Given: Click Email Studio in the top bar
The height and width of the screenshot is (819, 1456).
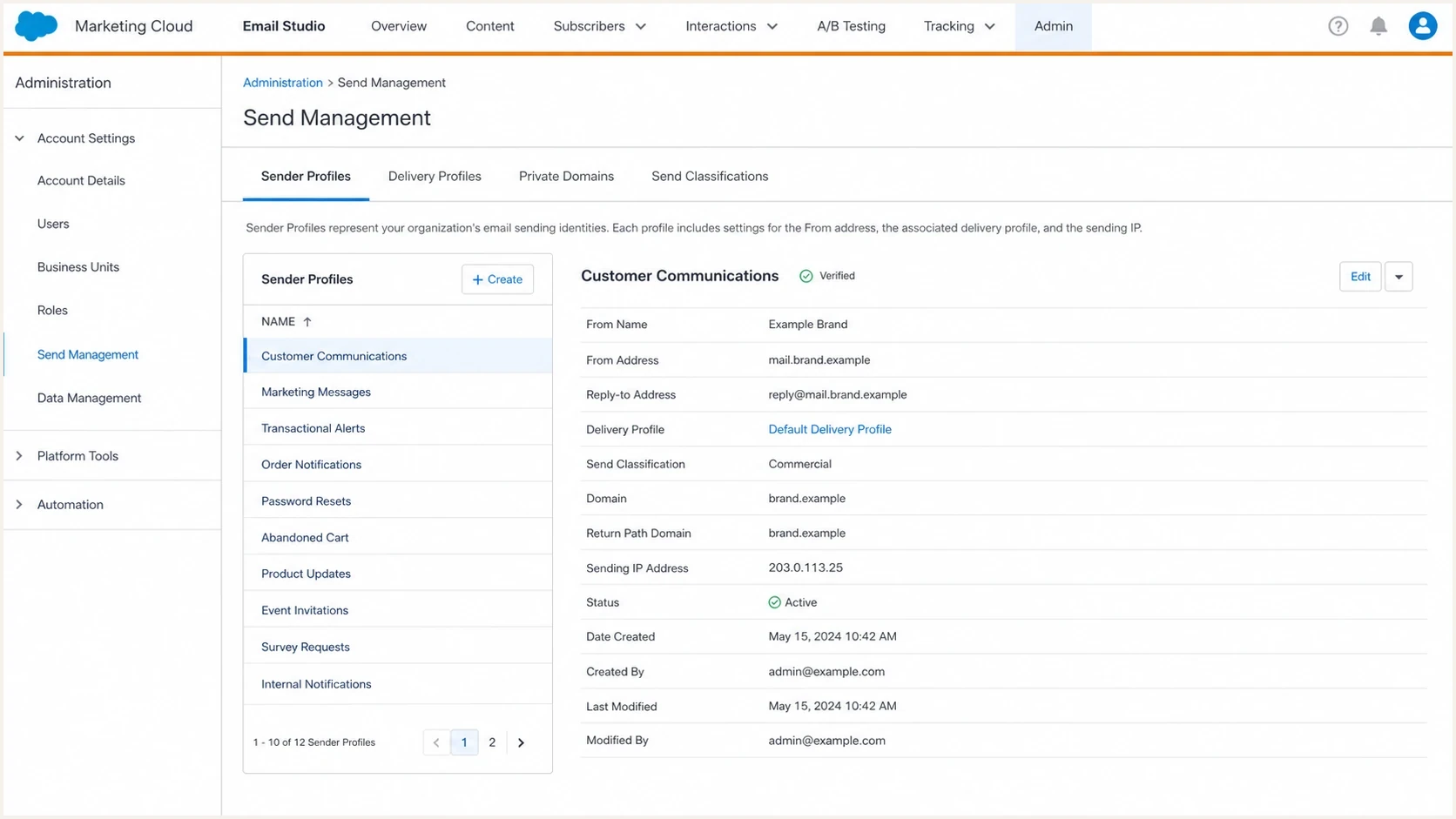Looking at the screenshot, I should pyautogui.click(x=284, y=26).
